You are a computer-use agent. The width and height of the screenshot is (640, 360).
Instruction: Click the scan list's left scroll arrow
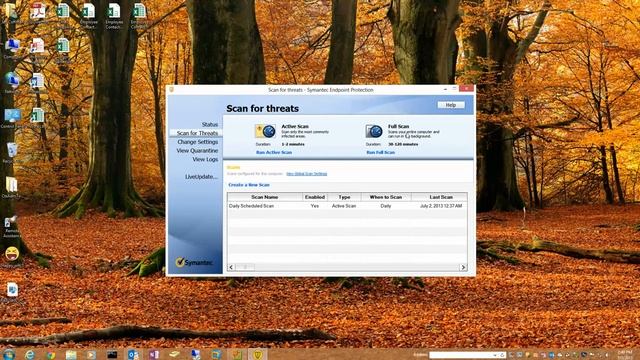pyautogui.click(x=231, y=267)
